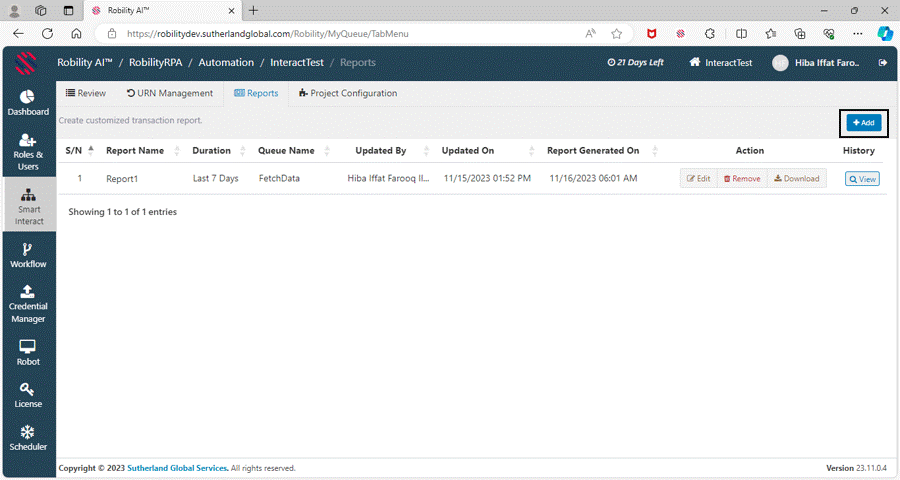
Task: Click the logout icon beside username
Action: coord(882,63)
